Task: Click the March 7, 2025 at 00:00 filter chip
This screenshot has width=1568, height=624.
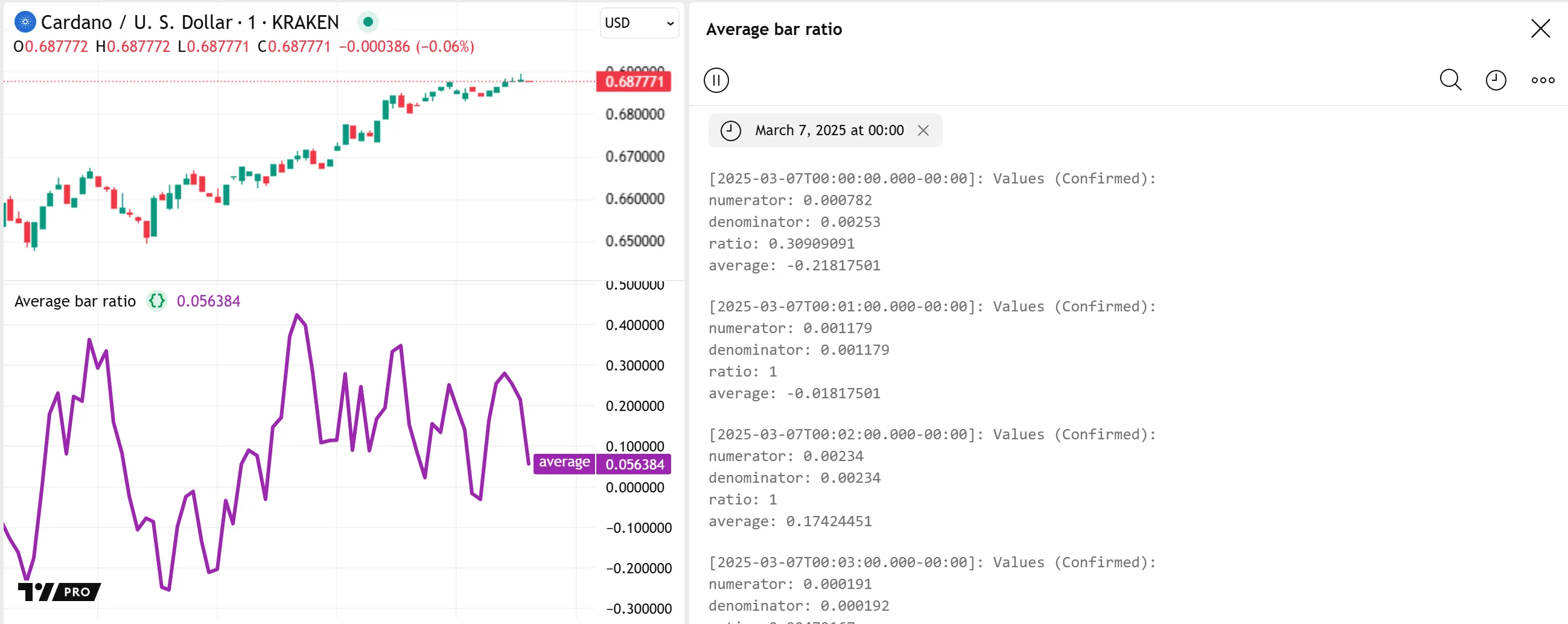Action: [x=829, y=130]
